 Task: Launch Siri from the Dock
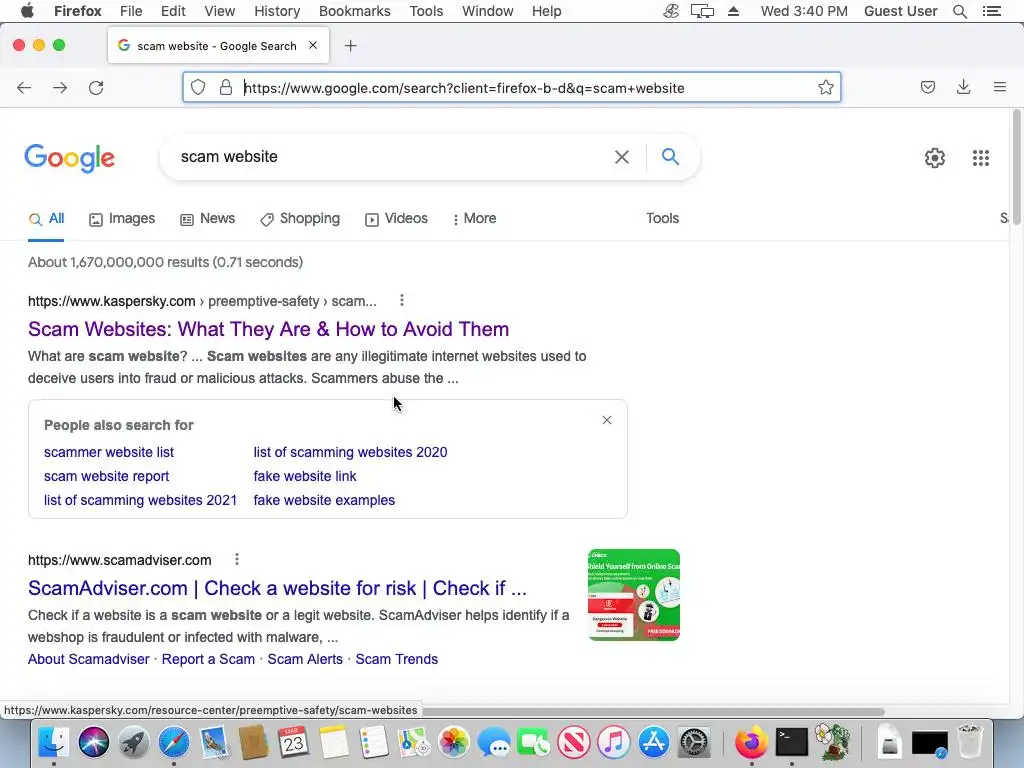[x=93, y=743]
